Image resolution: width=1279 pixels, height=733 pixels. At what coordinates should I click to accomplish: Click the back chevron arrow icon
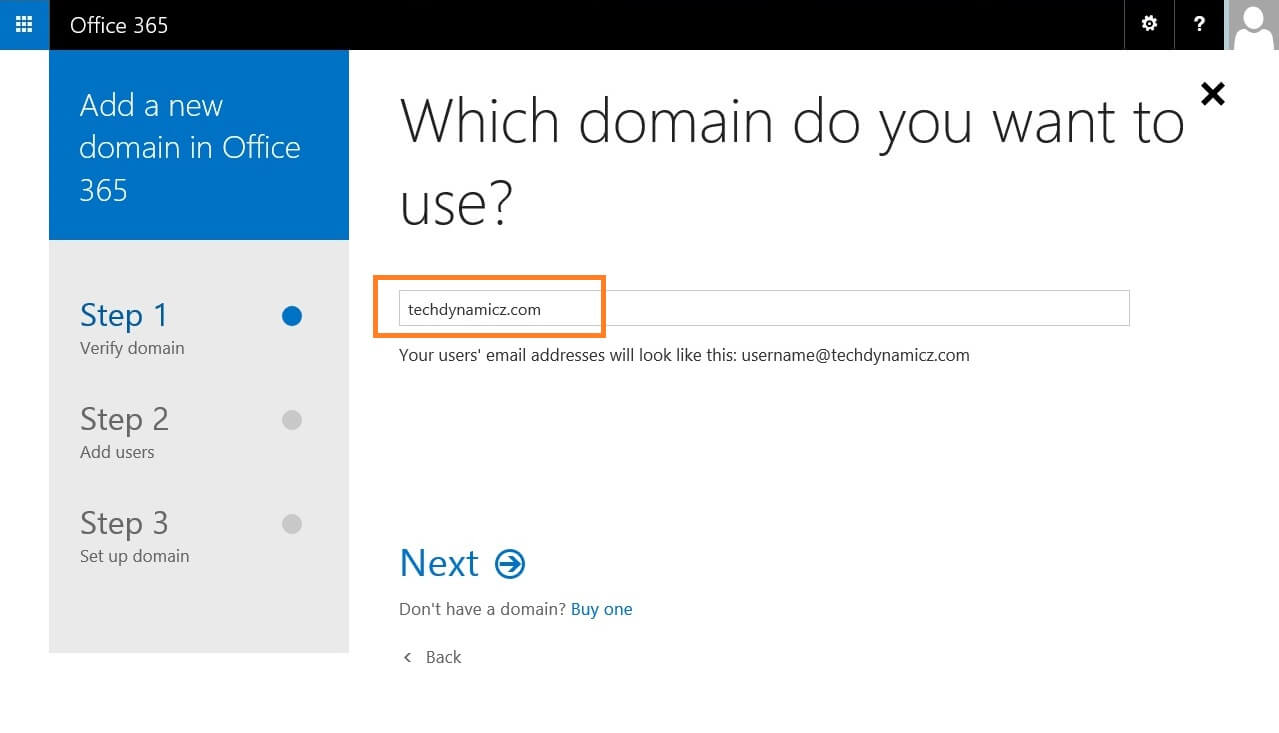click(407, 657)
